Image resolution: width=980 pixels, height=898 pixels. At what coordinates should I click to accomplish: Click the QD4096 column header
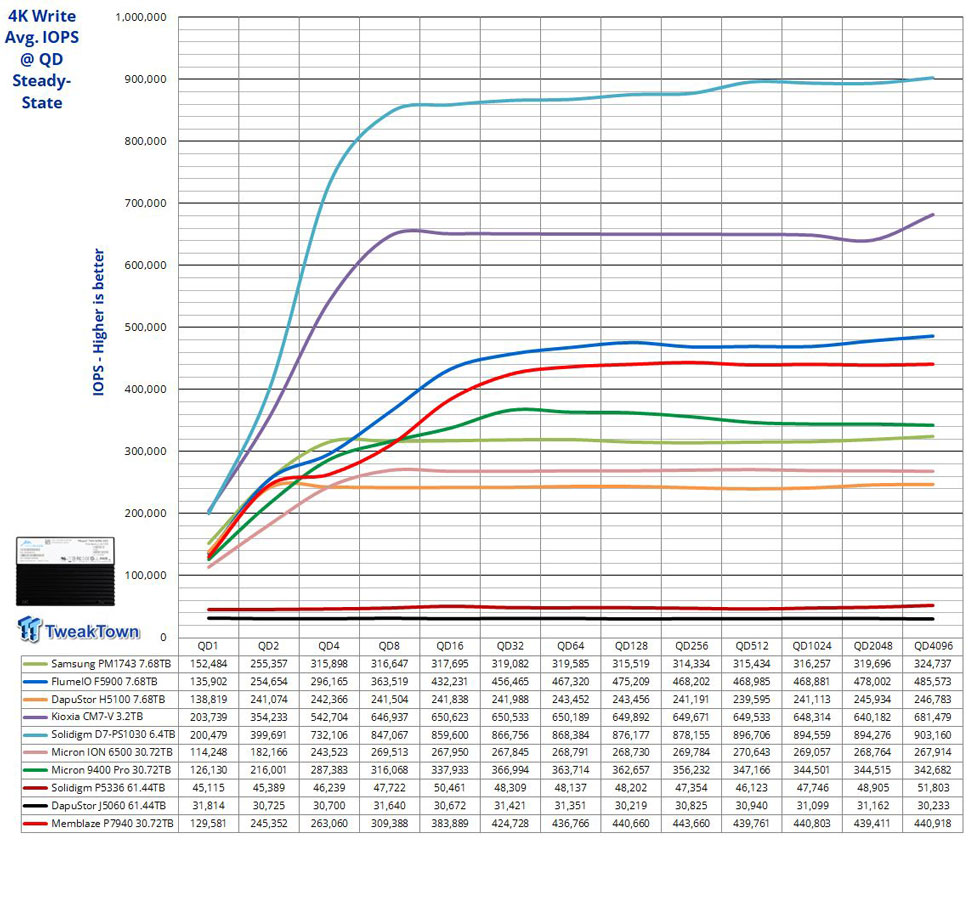point(933,646)
